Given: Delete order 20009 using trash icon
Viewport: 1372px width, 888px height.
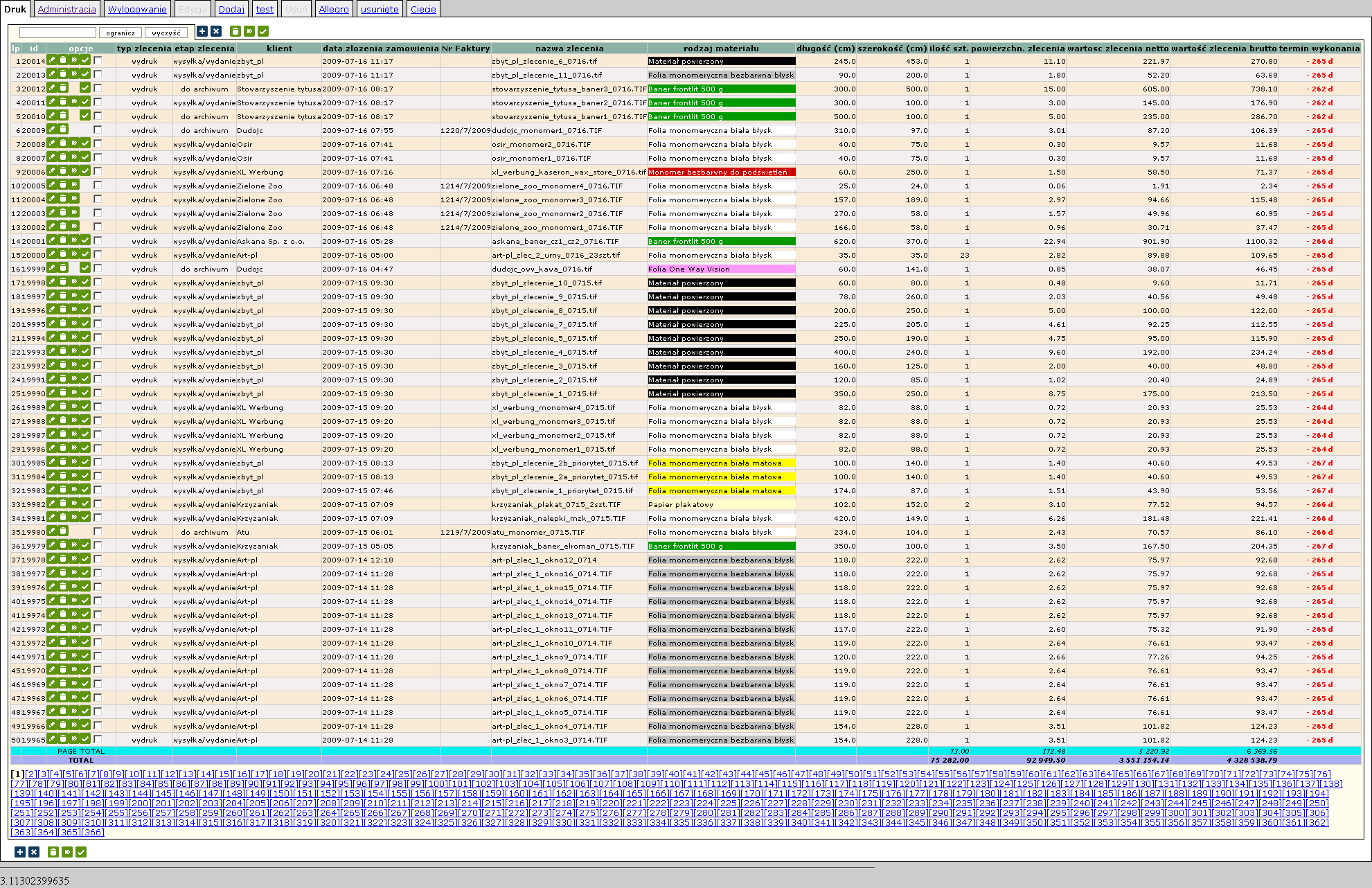Looking at the screenshot, I should click(x=63, y=130).
